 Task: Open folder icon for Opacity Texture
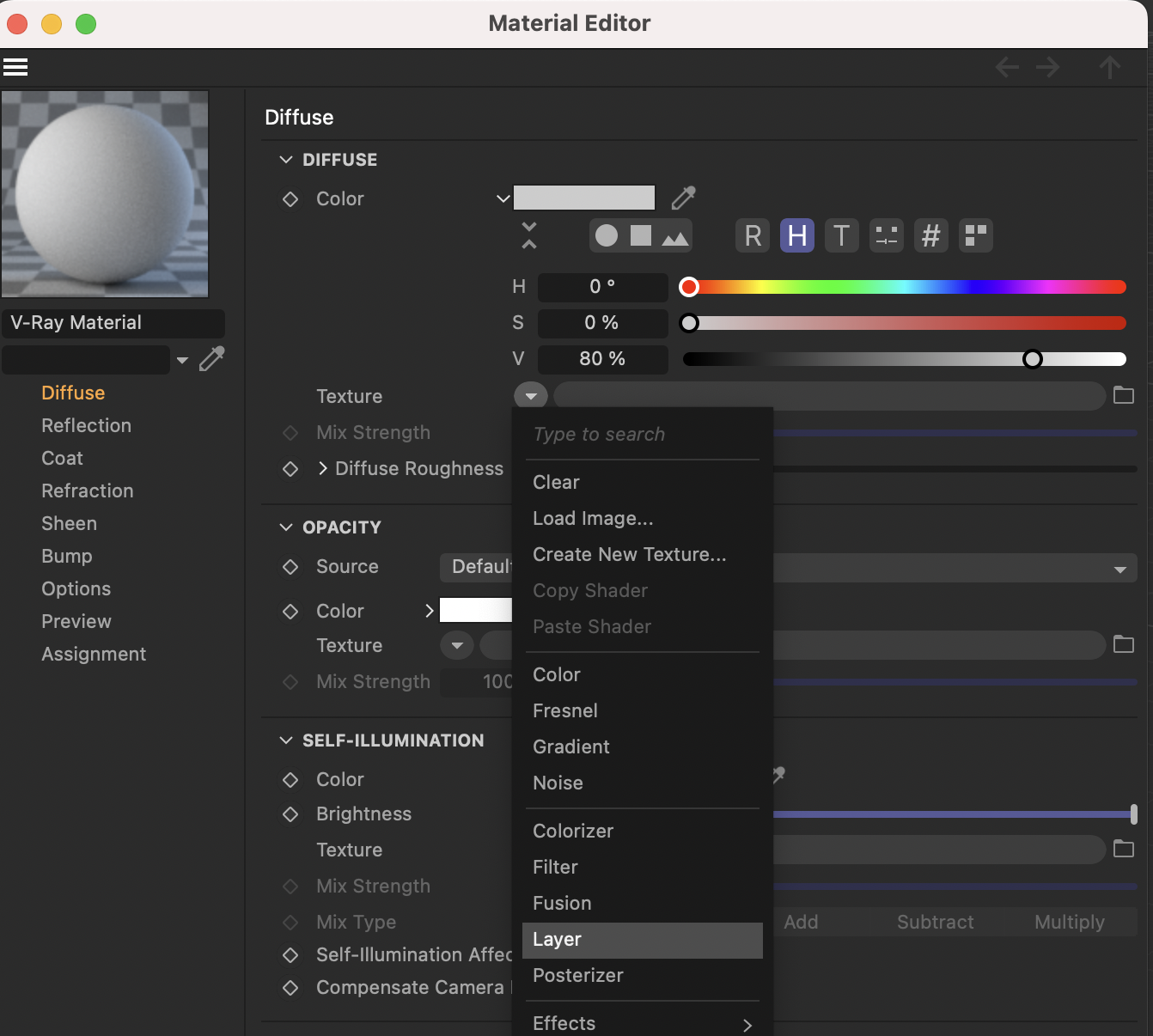(1124, 644)
